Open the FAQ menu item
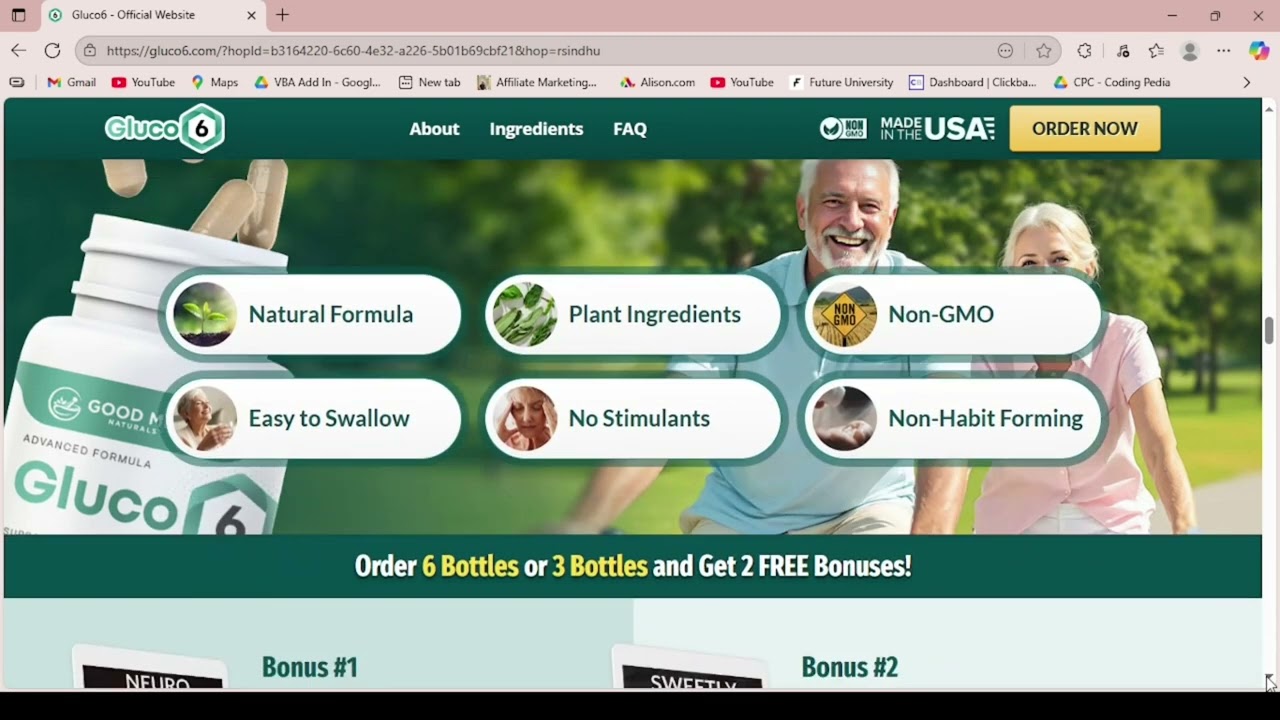The image size is (1280, 720). 630,128
